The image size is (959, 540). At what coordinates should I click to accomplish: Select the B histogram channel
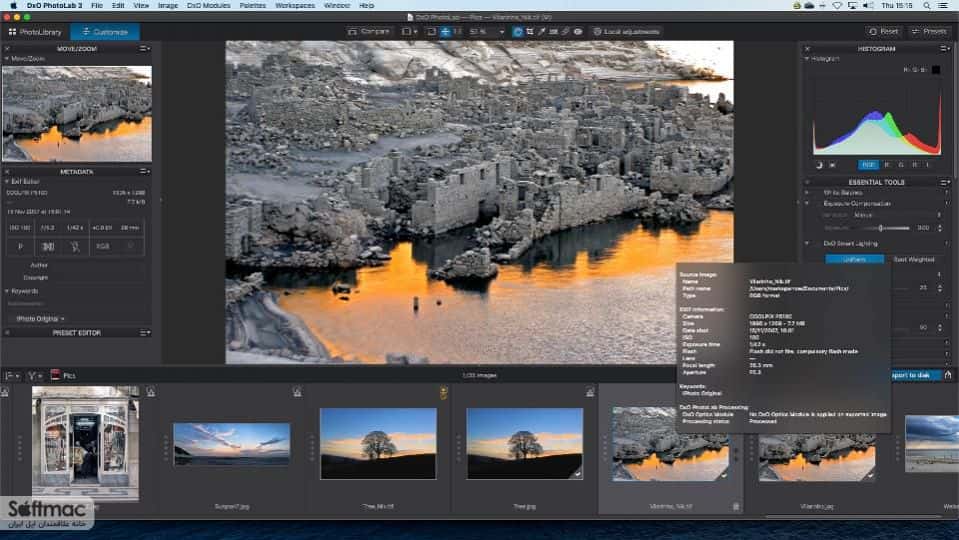click(915, 165)
